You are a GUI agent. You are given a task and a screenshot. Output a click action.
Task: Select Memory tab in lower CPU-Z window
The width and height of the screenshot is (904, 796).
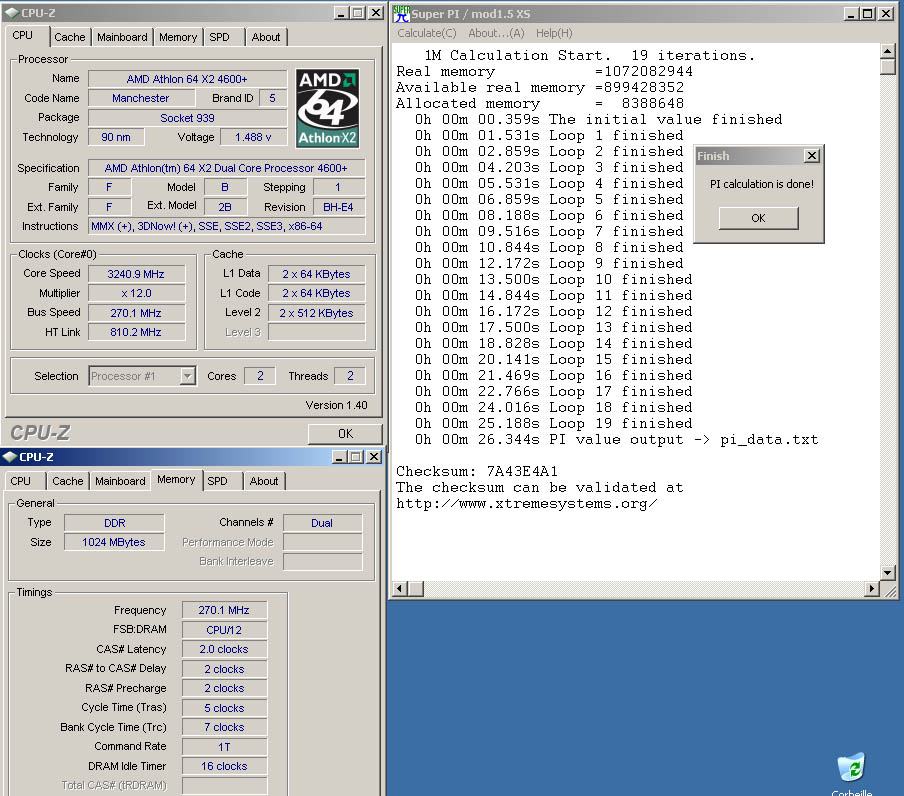(x=176, y=479)
